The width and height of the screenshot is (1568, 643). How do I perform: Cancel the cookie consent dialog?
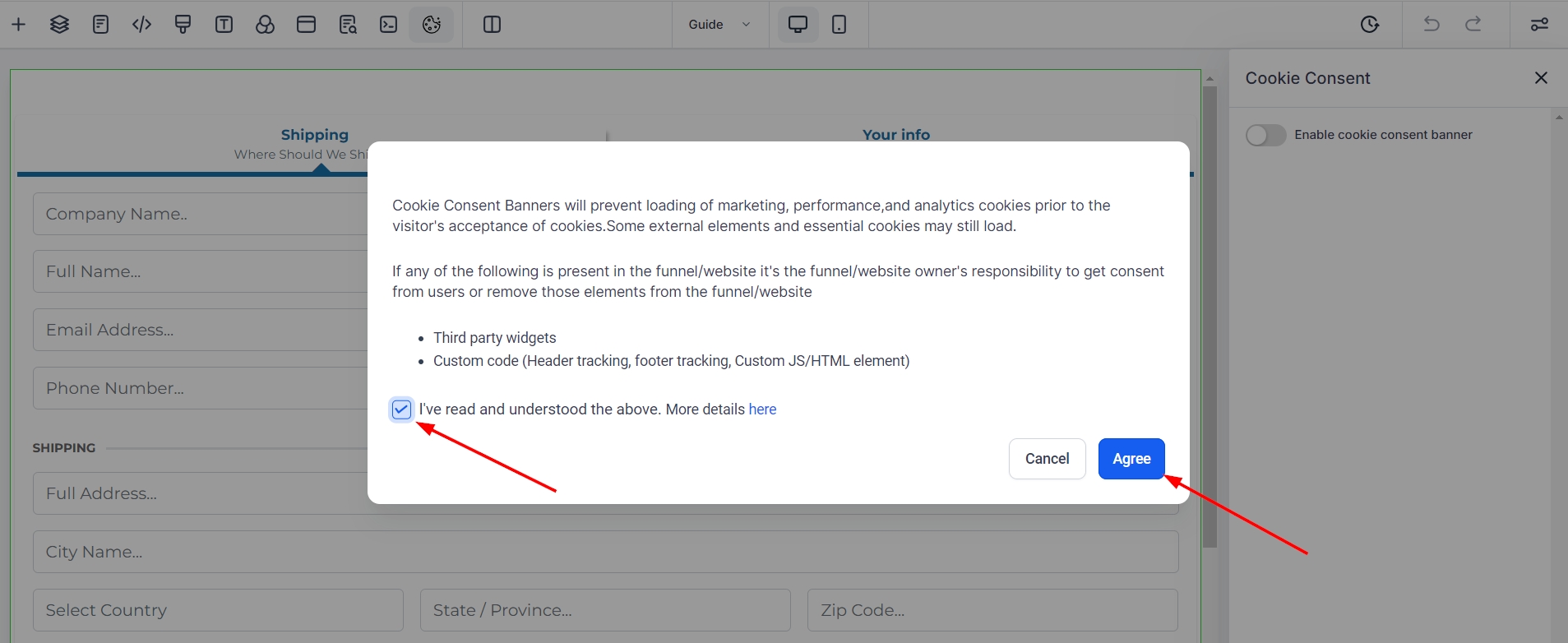(x=1047, y=459)
